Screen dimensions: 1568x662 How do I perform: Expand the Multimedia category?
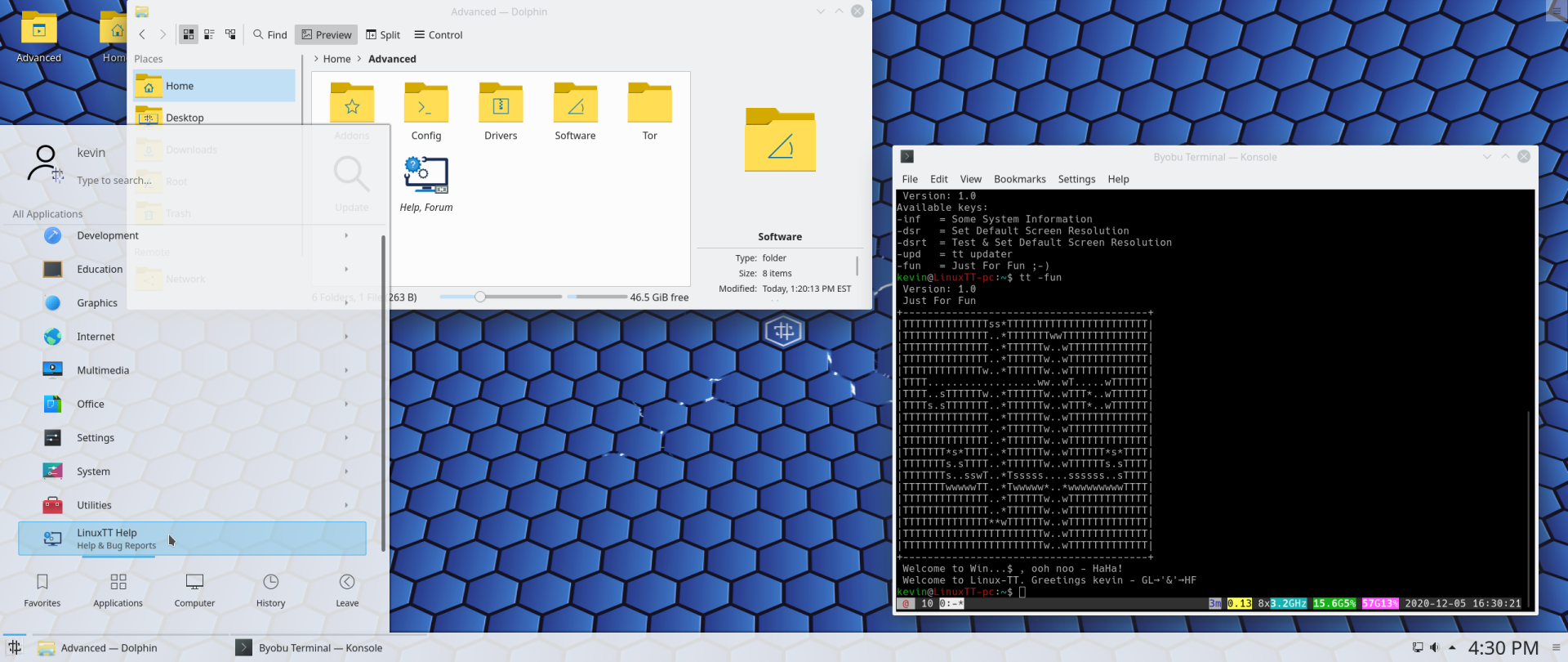(193, 370)
